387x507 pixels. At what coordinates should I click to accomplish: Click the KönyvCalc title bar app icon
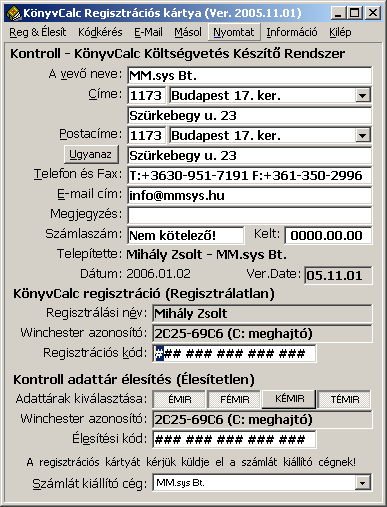click(14, 13)
